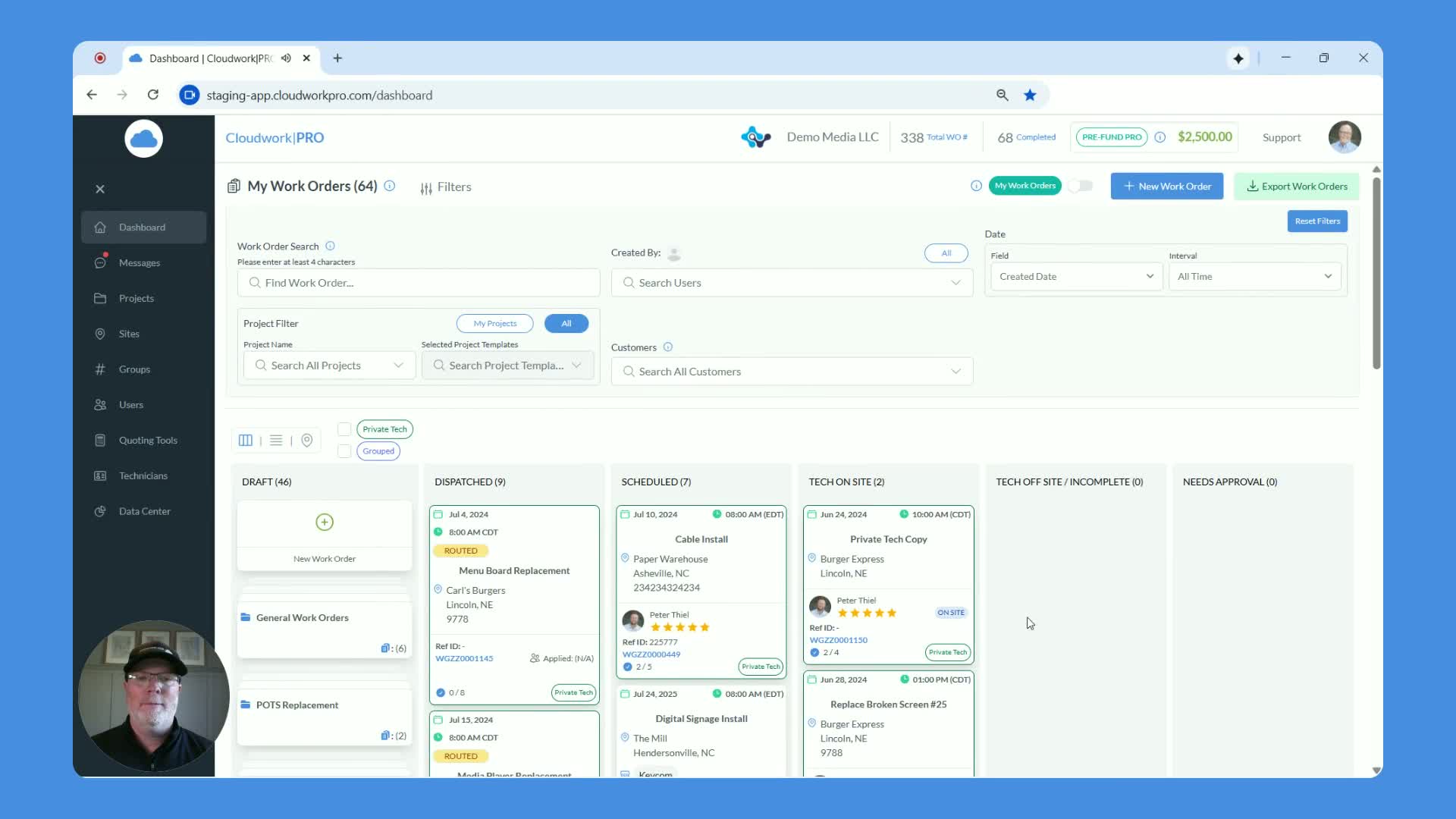1456x819 pixels.
Task: Expand the Search All Customers dropdown
Action: click(792, 372)
